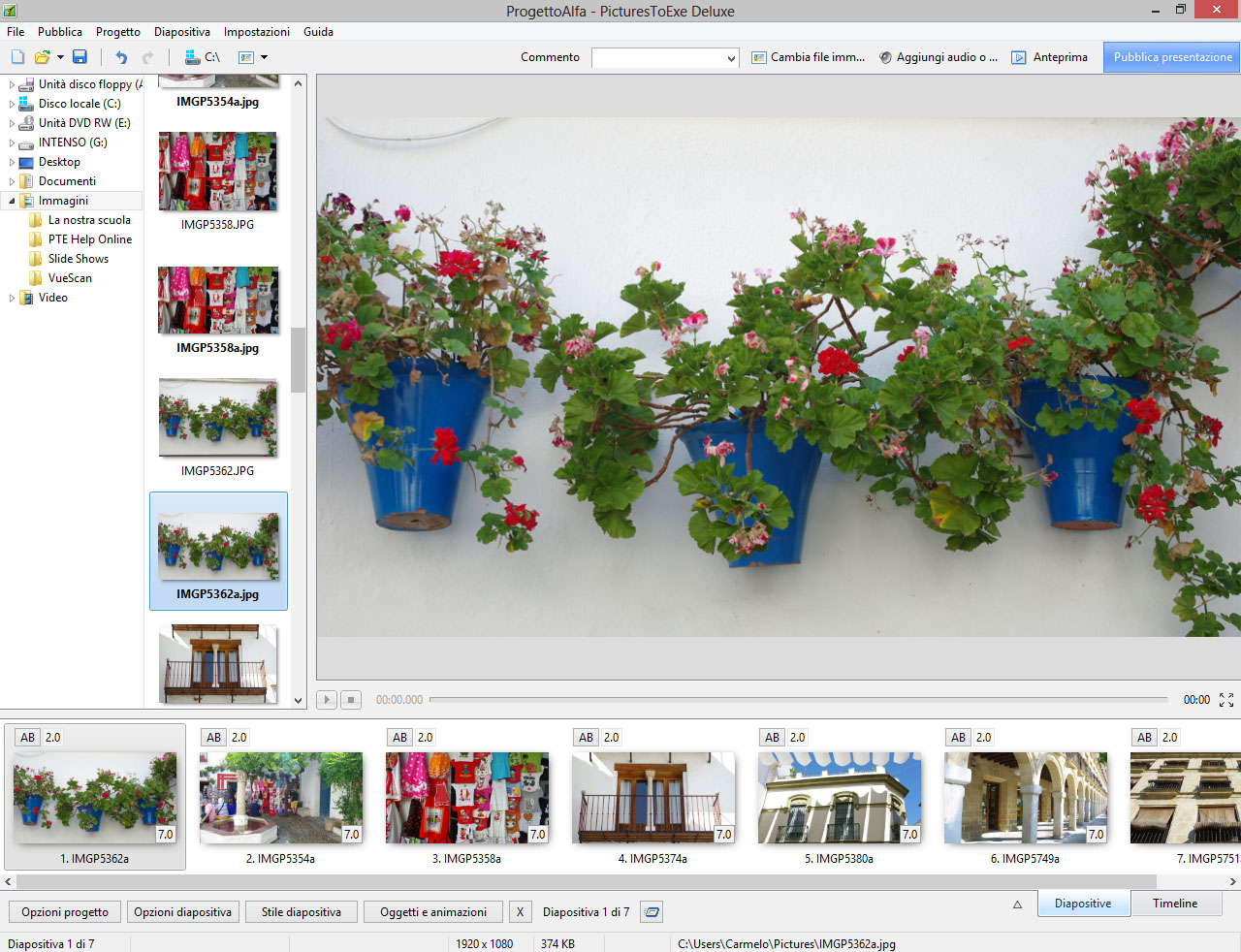Click the AB transition icon on slide 3

[x=399, y=738]
